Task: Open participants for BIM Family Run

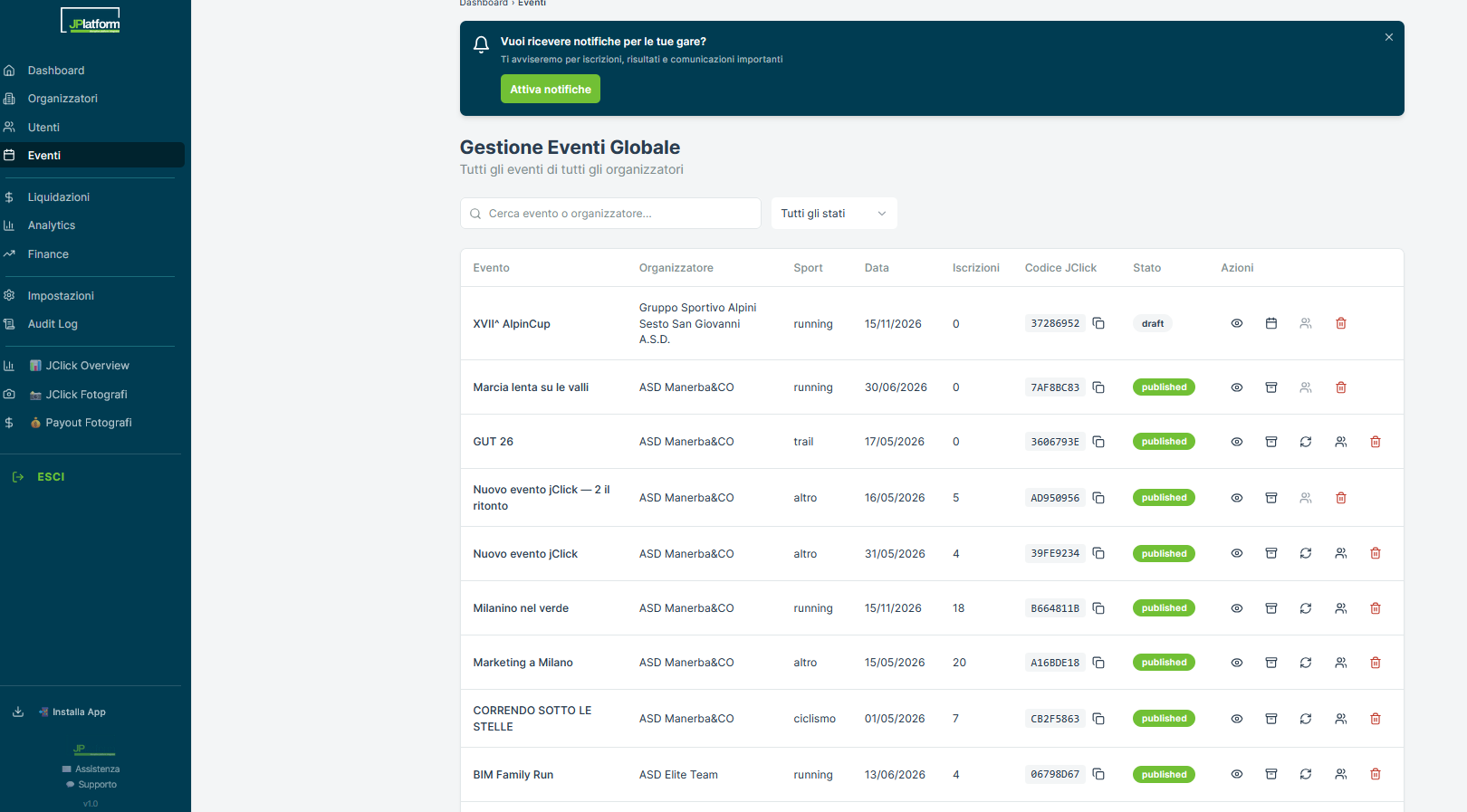Action: coord(1341,774)
